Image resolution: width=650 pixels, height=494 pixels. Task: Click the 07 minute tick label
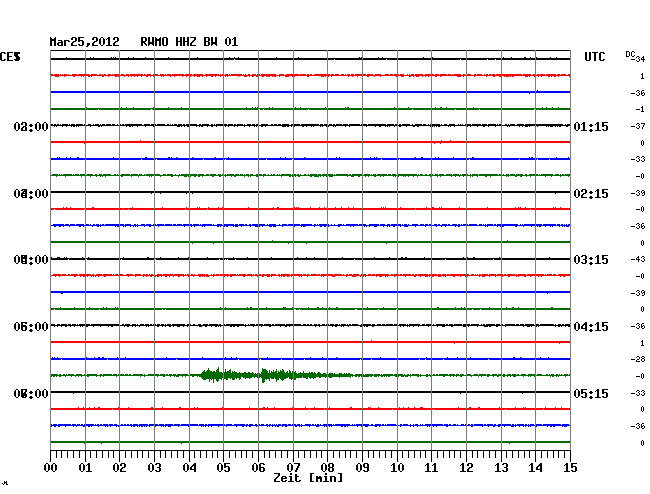293,468
